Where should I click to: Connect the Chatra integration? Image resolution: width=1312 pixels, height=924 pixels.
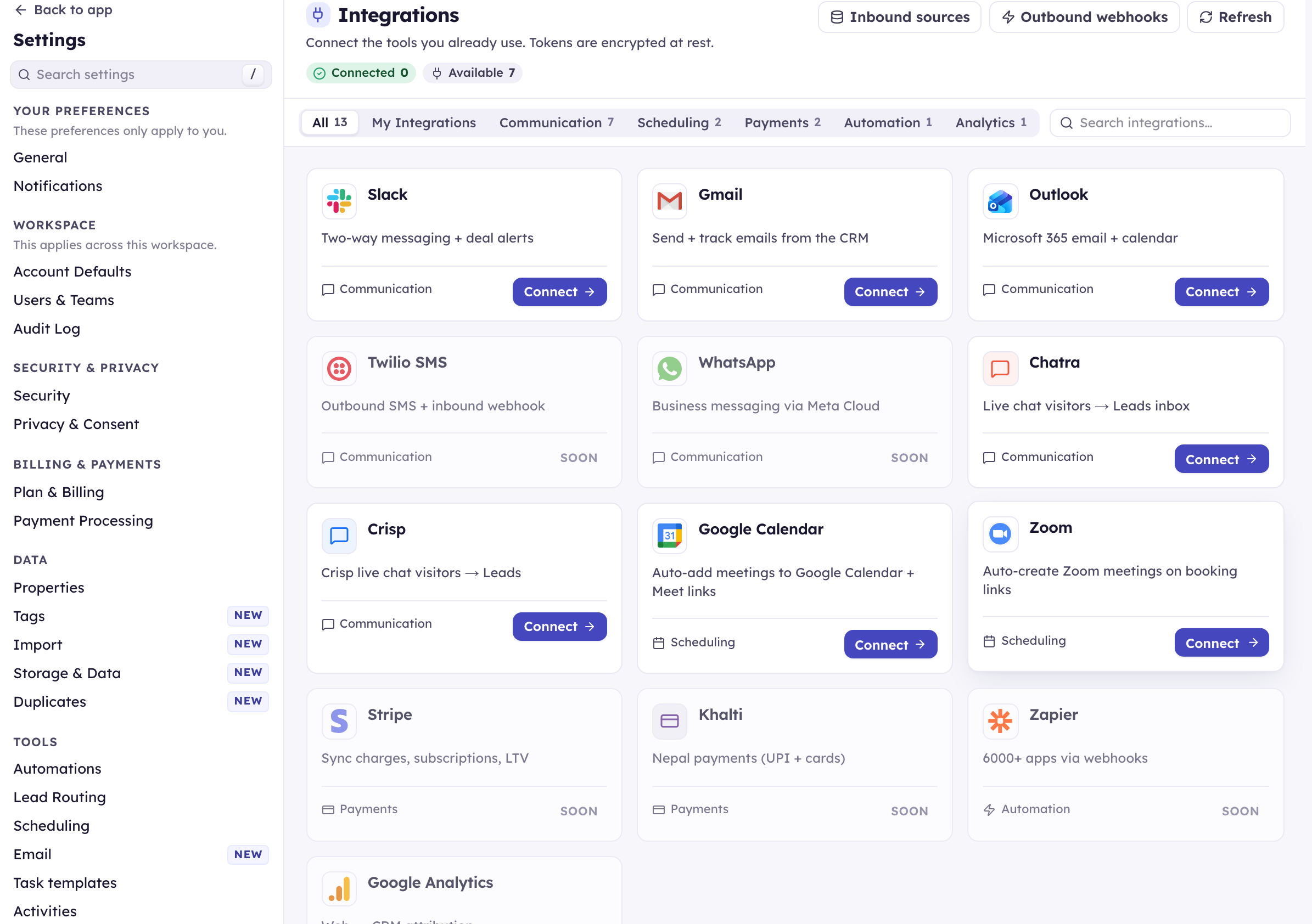point(1221,459)
